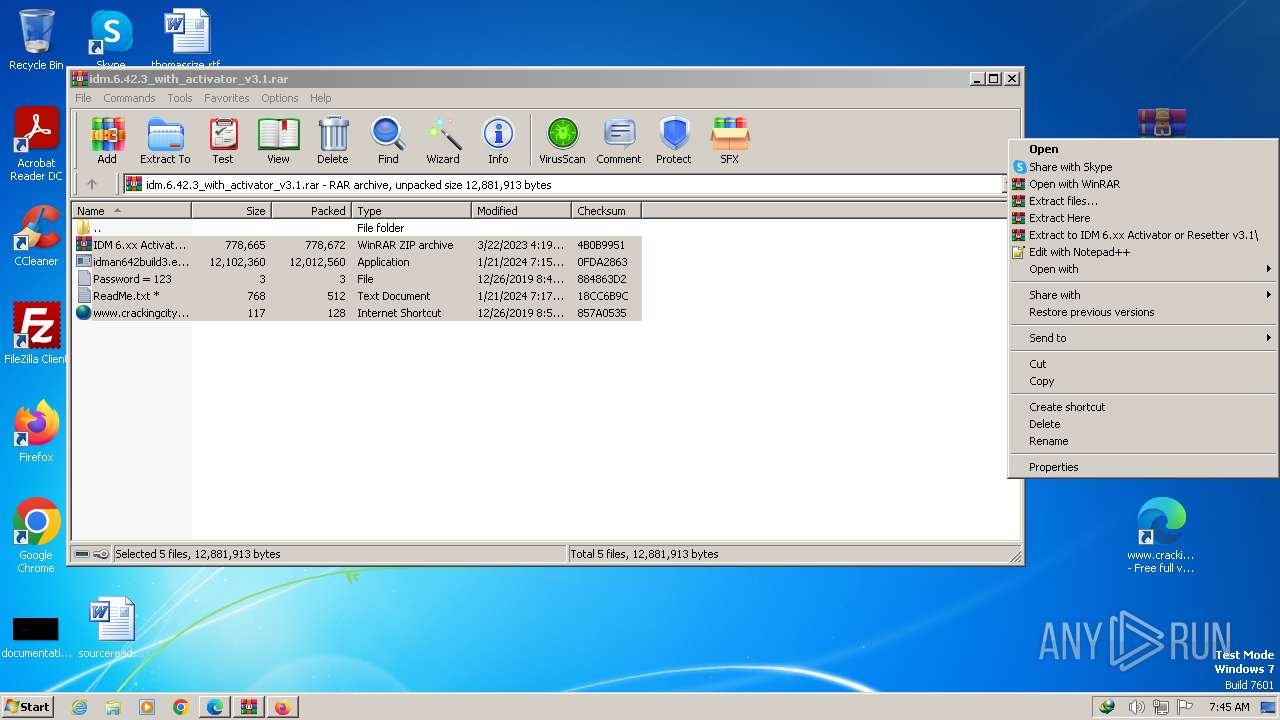Open the Find magnifier tool
This screenshot has height=720, width=1280.
[388, 140]
